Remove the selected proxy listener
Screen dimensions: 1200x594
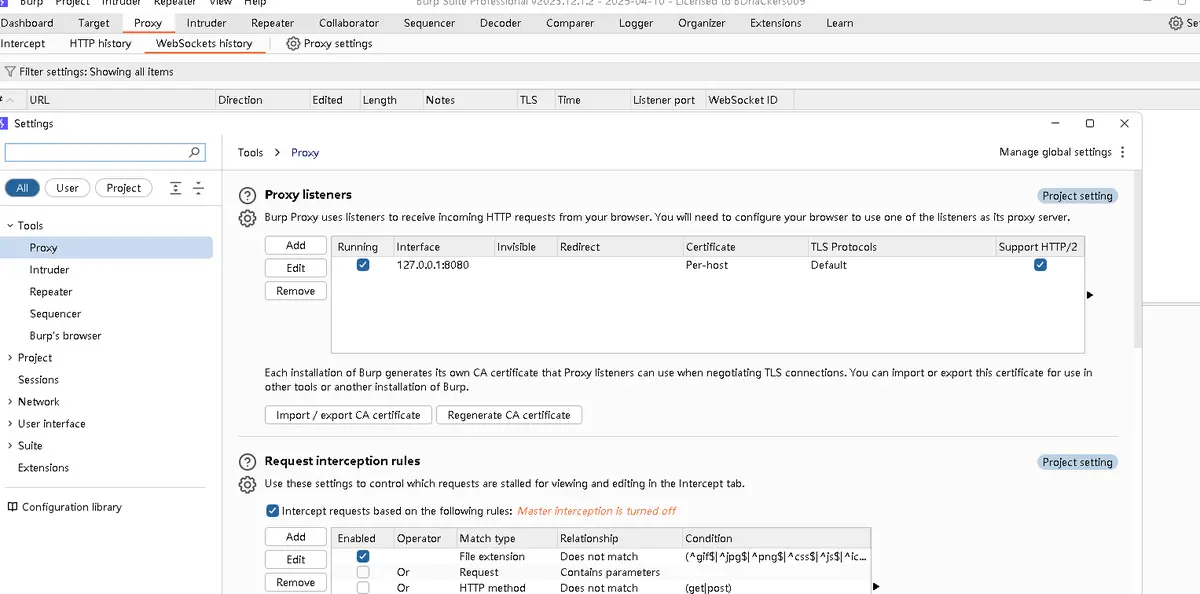click(x=296, y=291)
